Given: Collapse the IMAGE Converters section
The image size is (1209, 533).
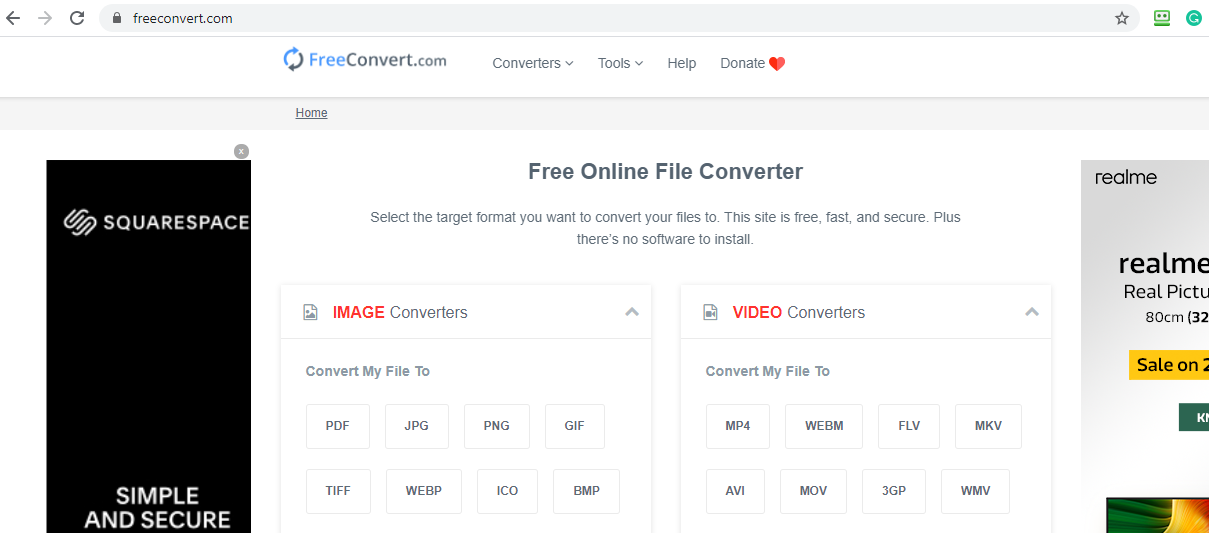Looking at the screenshot, I should click(x=632, y=312).
